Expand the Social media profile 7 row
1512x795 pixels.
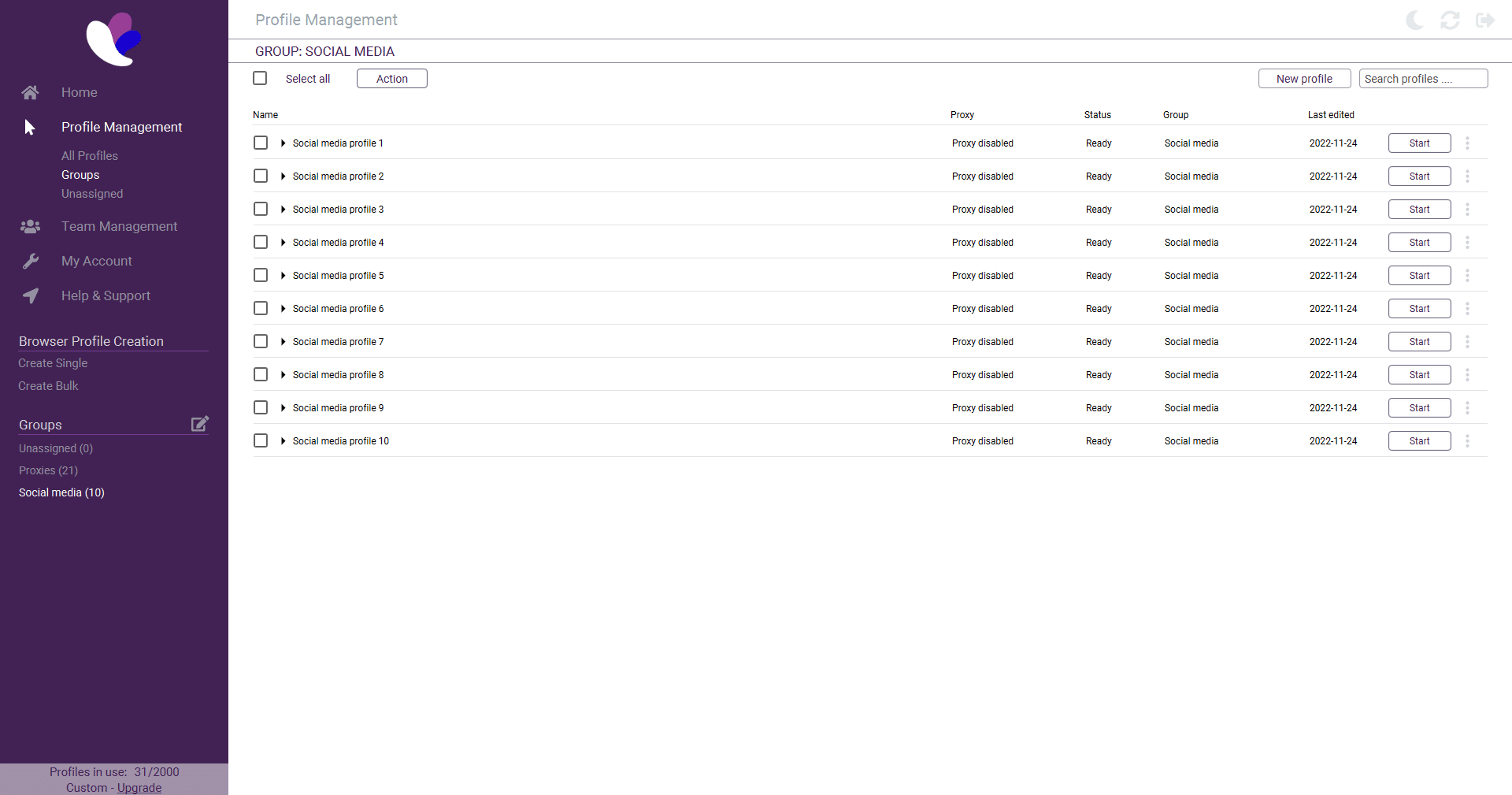point(283,341)
